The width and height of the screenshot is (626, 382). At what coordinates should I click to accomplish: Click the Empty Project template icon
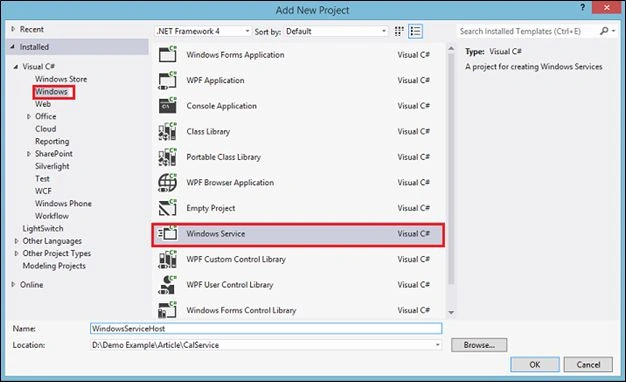pyautogui.click(x=168, y=208)
